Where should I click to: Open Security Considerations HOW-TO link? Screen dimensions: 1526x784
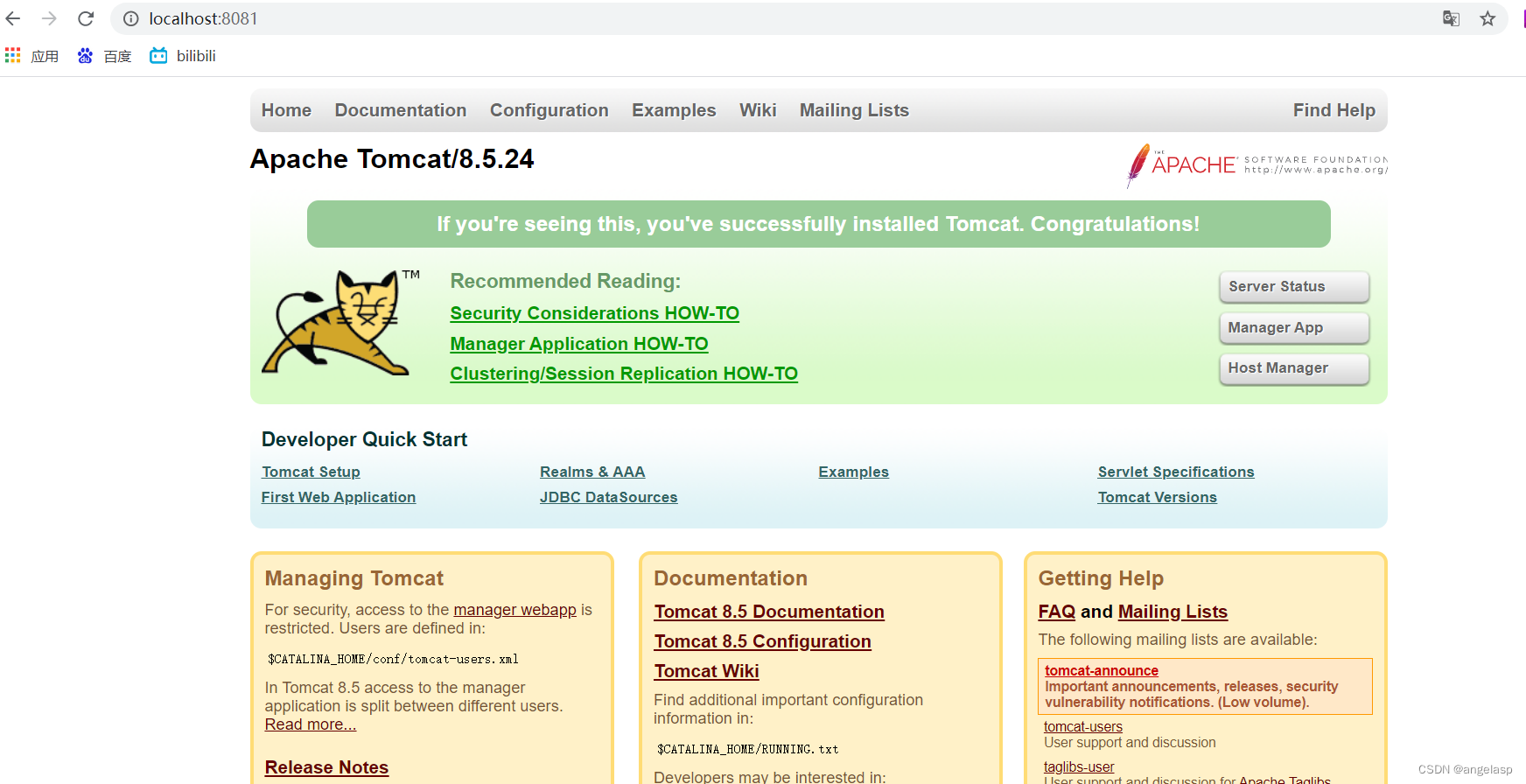click(x=595, y=313)
